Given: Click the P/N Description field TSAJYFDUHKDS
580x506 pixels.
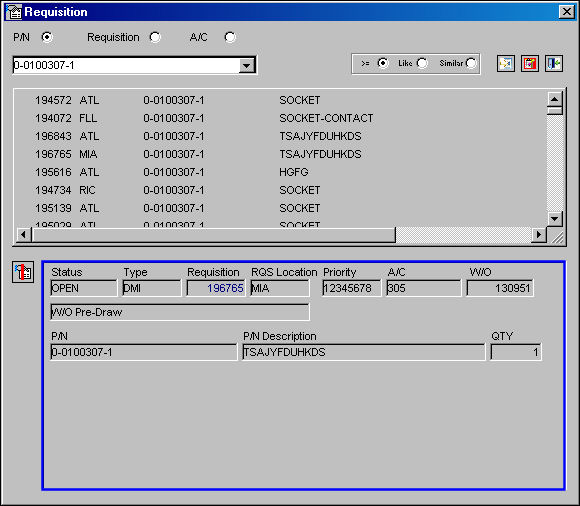Looking at the screenshot, I should [364, 352].
